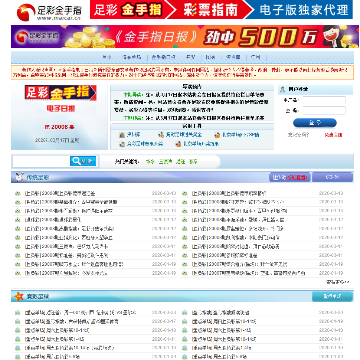Select the tab with red text in first section
Screen dimensions: 360x360
click(x=290, y=177)
